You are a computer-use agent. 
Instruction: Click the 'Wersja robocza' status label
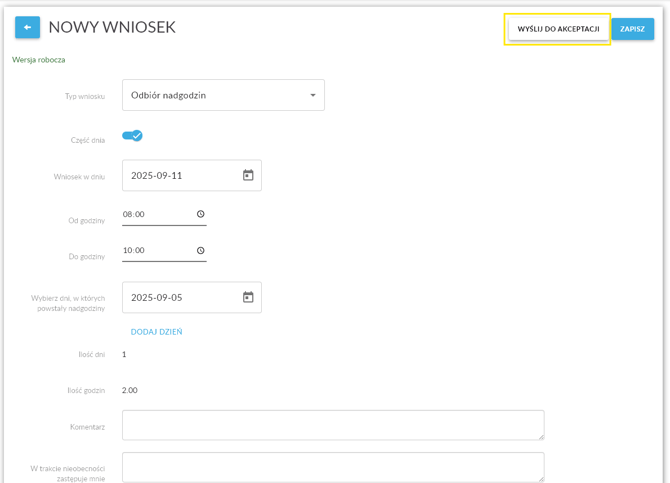pos(39,60)
